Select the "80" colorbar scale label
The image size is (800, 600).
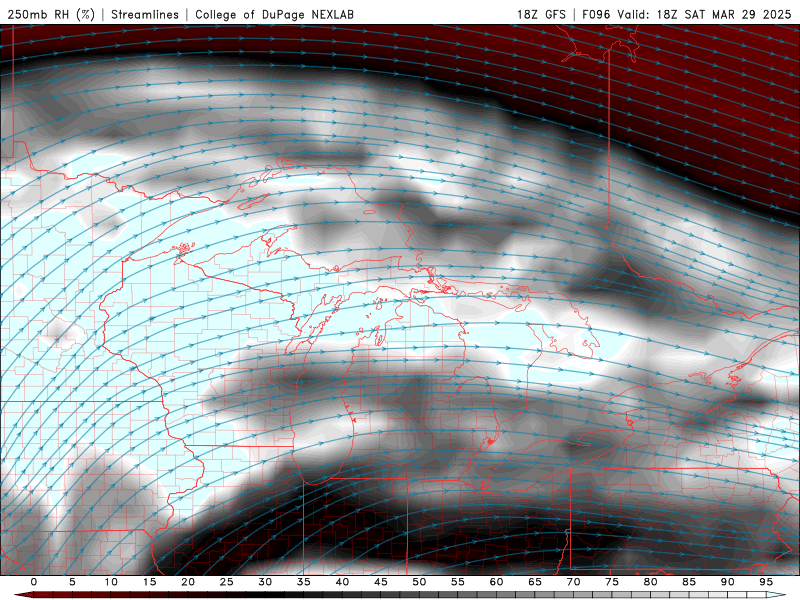[x=650, y=582]
